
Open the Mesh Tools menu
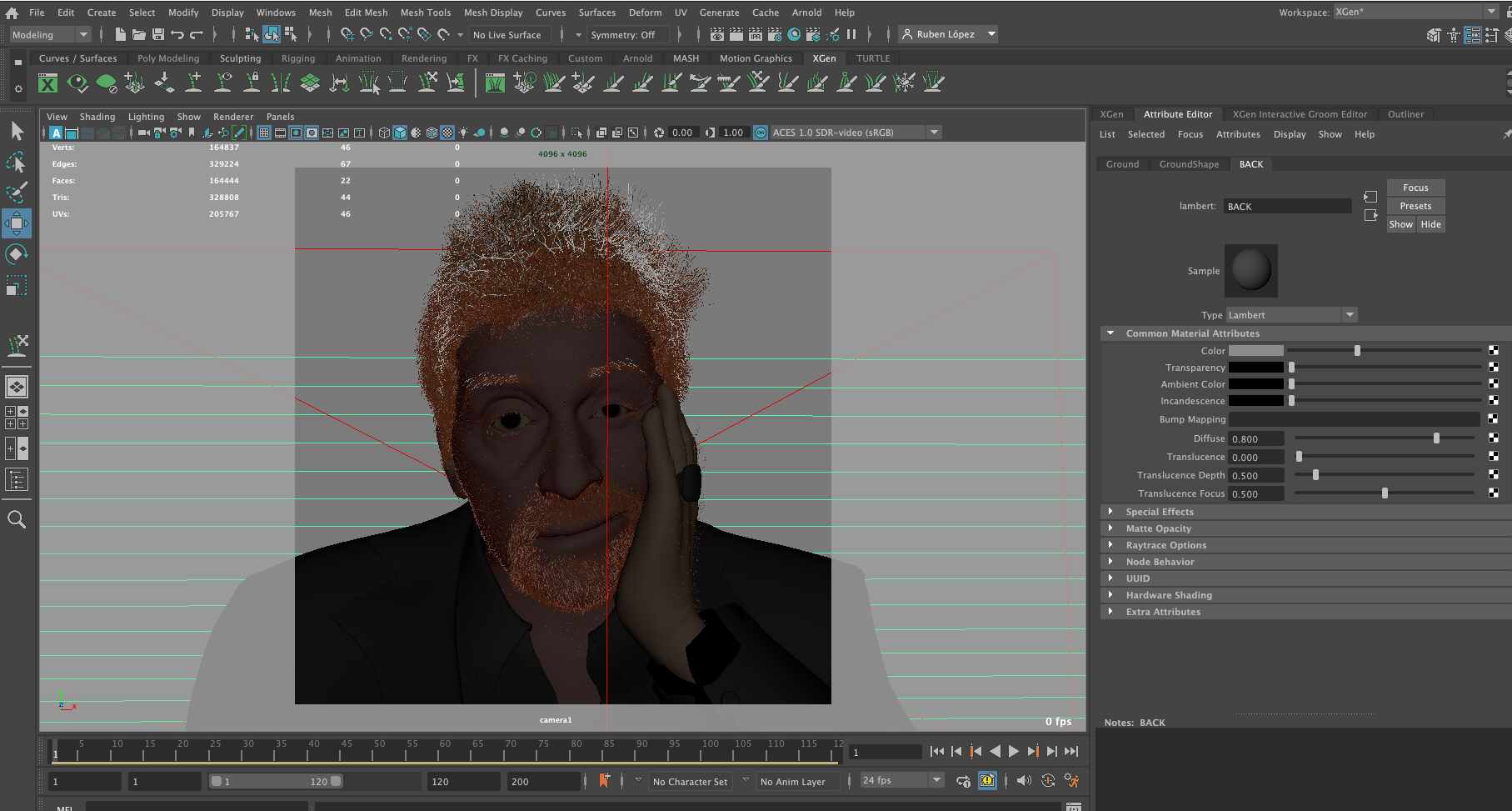click(425, 13)
